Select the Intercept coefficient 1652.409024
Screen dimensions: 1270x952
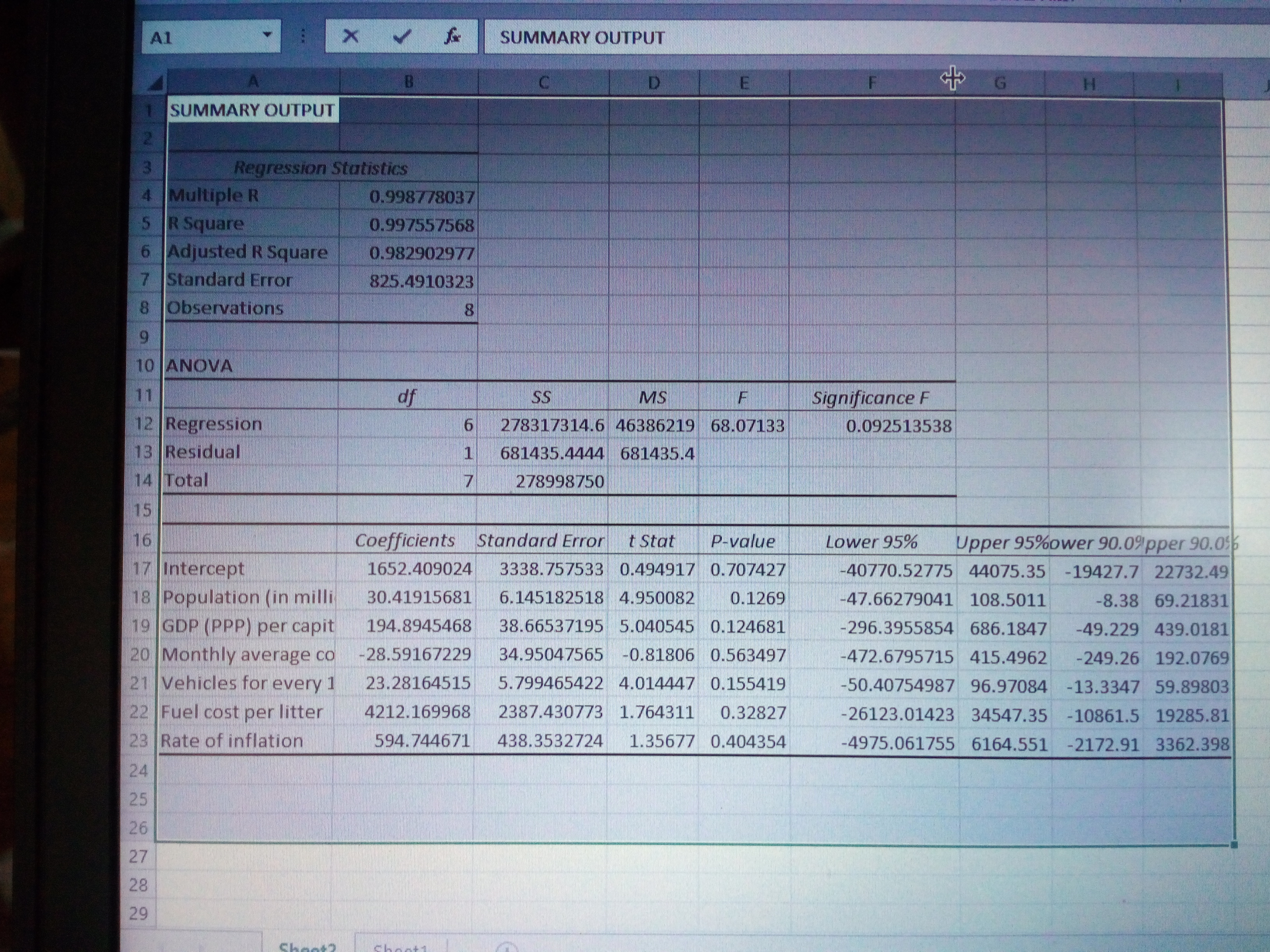coord(420,569)
